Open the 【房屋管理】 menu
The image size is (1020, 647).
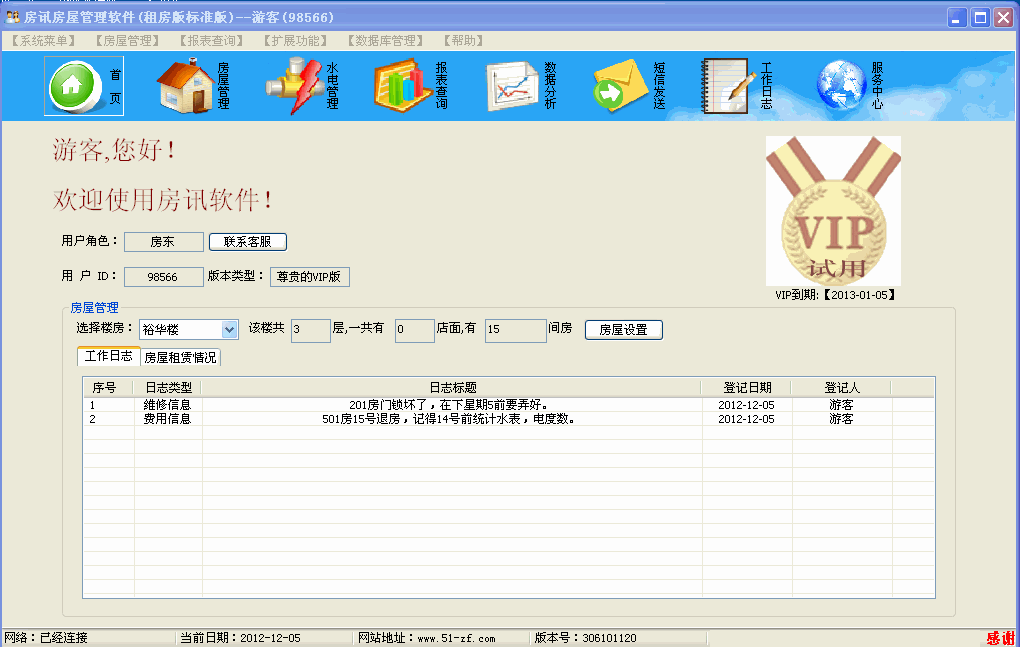pos(127,40)
